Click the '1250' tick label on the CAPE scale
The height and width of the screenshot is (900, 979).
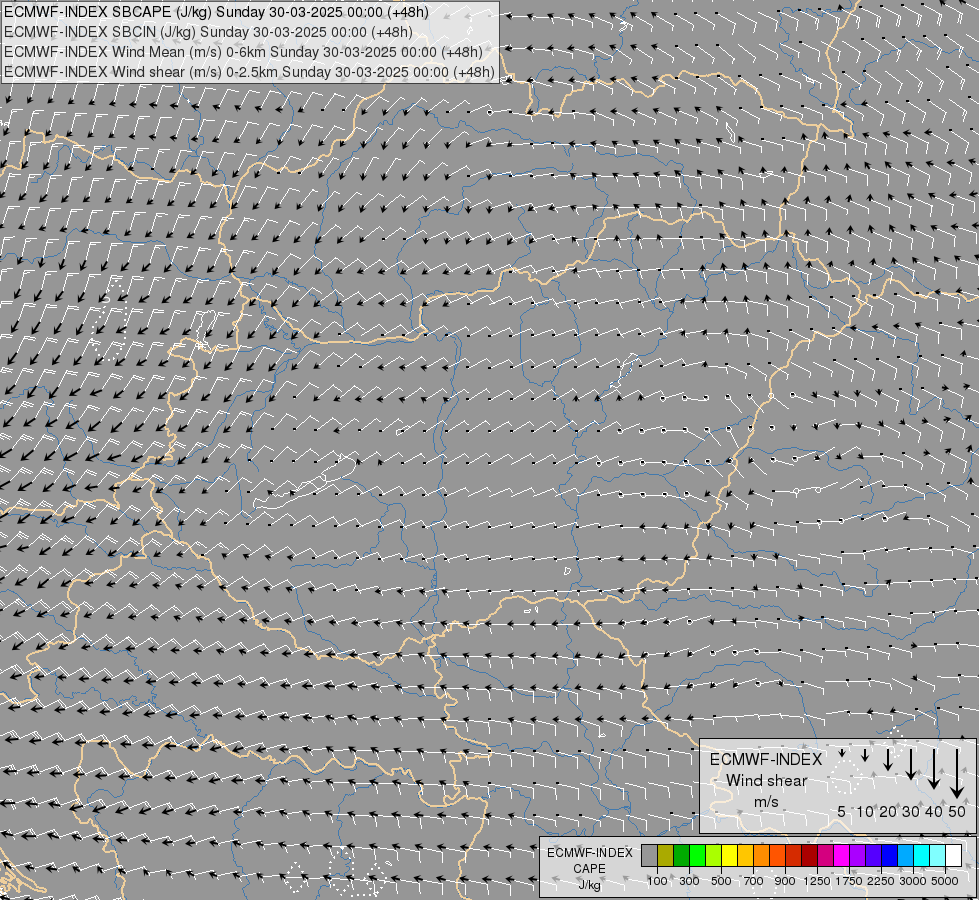(817, 881)
